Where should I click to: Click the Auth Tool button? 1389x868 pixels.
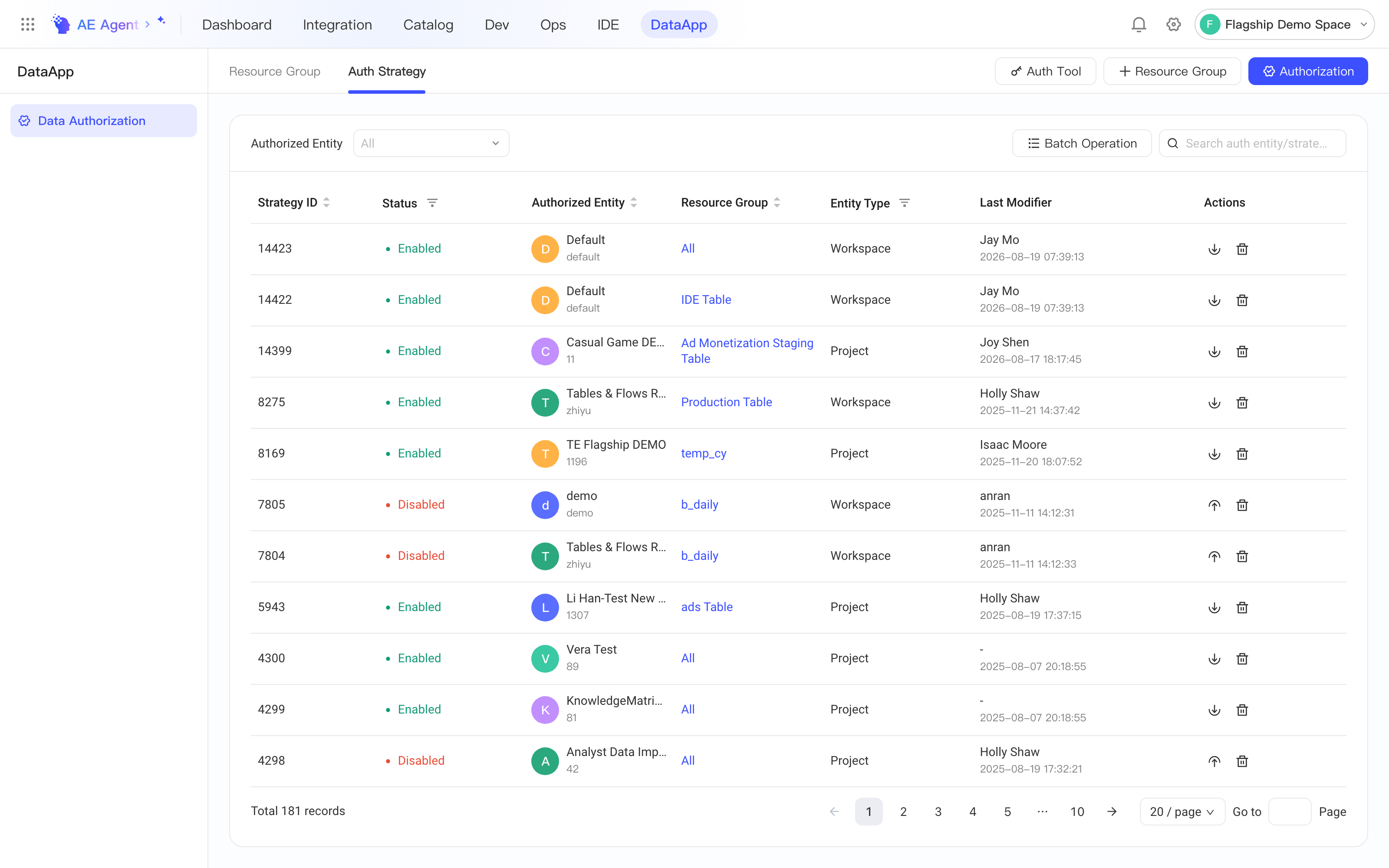tap(1045, 71)
